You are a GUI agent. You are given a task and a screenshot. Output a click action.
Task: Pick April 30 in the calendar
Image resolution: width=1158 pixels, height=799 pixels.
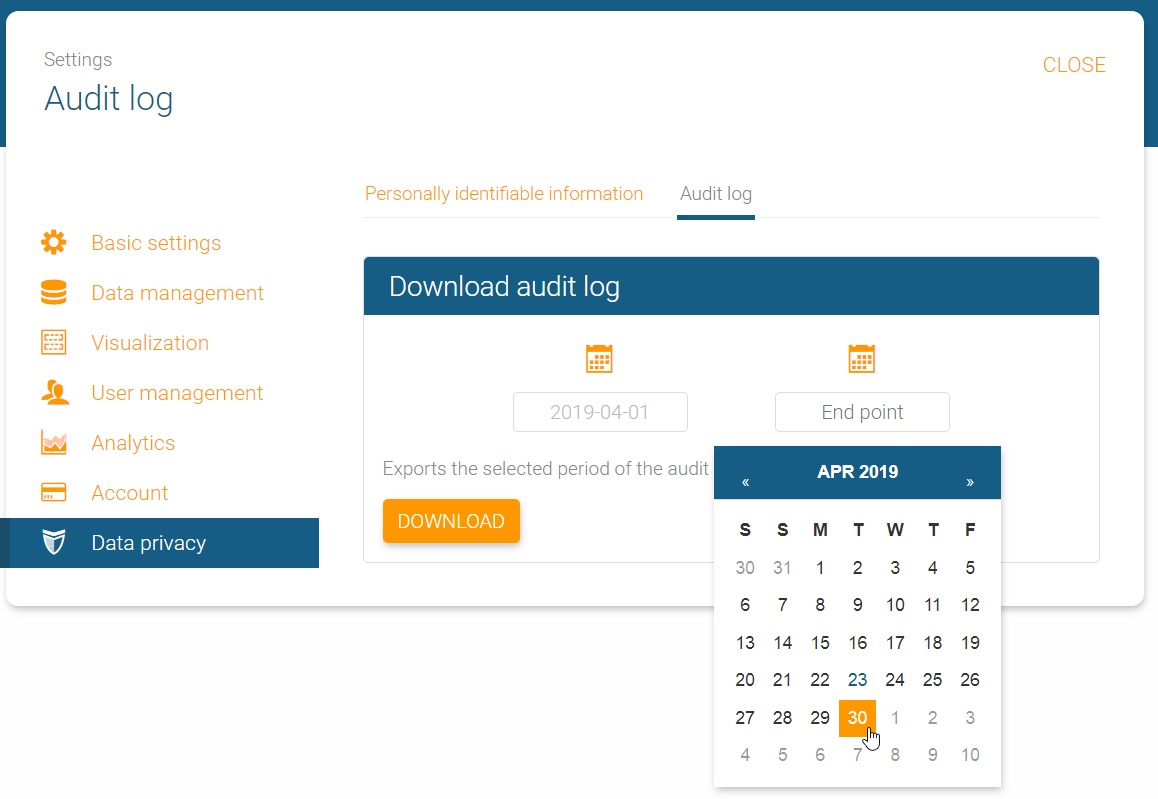click(857, 718)
